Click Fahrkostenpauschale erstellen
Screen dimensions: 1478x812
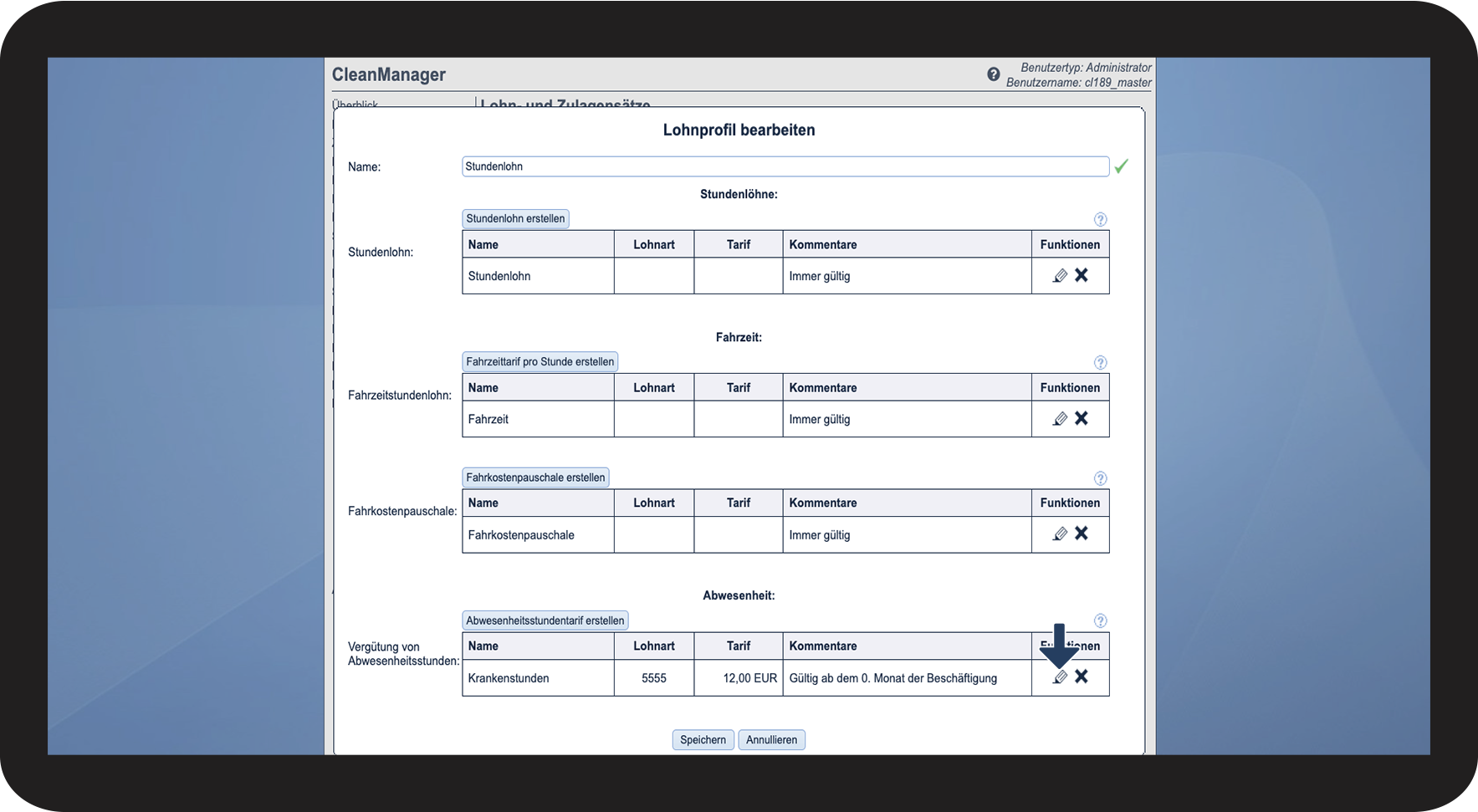click(535, 477)
